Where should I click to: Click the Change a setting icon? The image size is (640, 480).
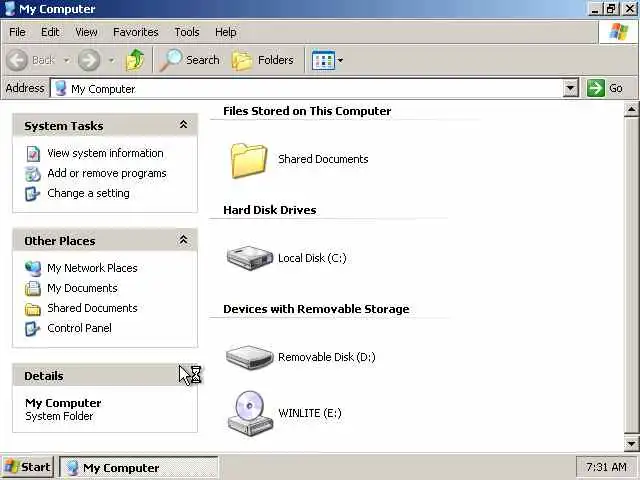[x=33, y=194]
